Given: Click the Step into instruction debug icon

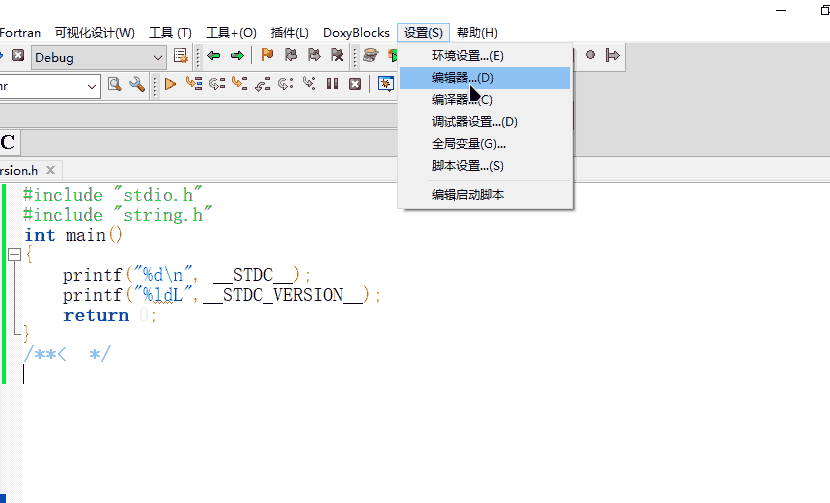Looking at the screenshot, I should (309, 83).
